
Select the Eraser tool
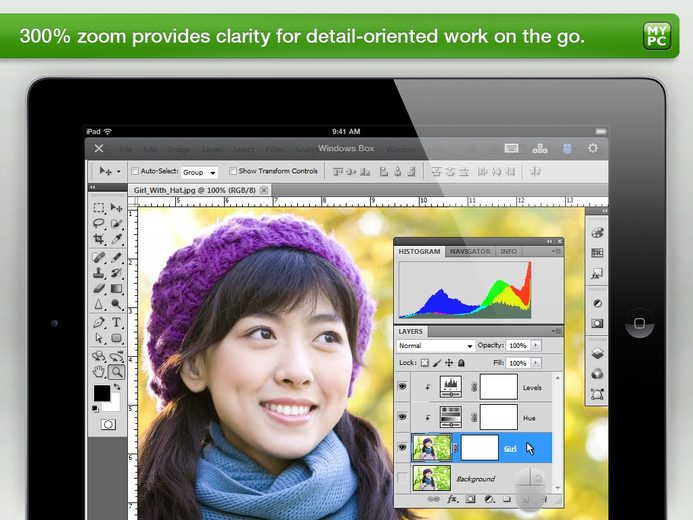coord(99,289)
